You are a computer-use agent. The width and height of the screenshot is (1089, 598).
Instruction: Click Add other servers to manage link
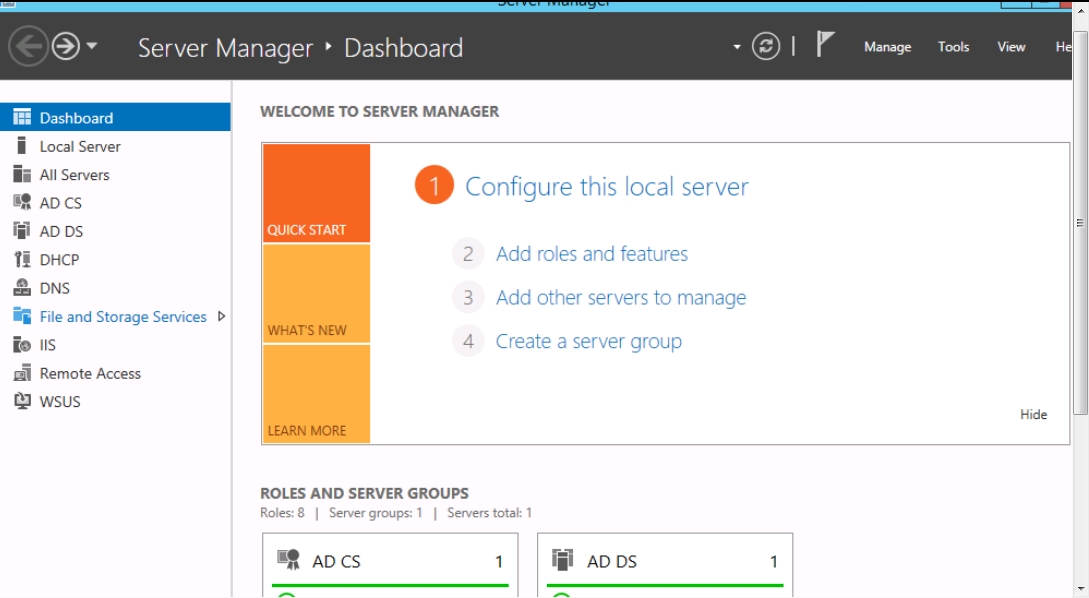click(x=621, y=297)
